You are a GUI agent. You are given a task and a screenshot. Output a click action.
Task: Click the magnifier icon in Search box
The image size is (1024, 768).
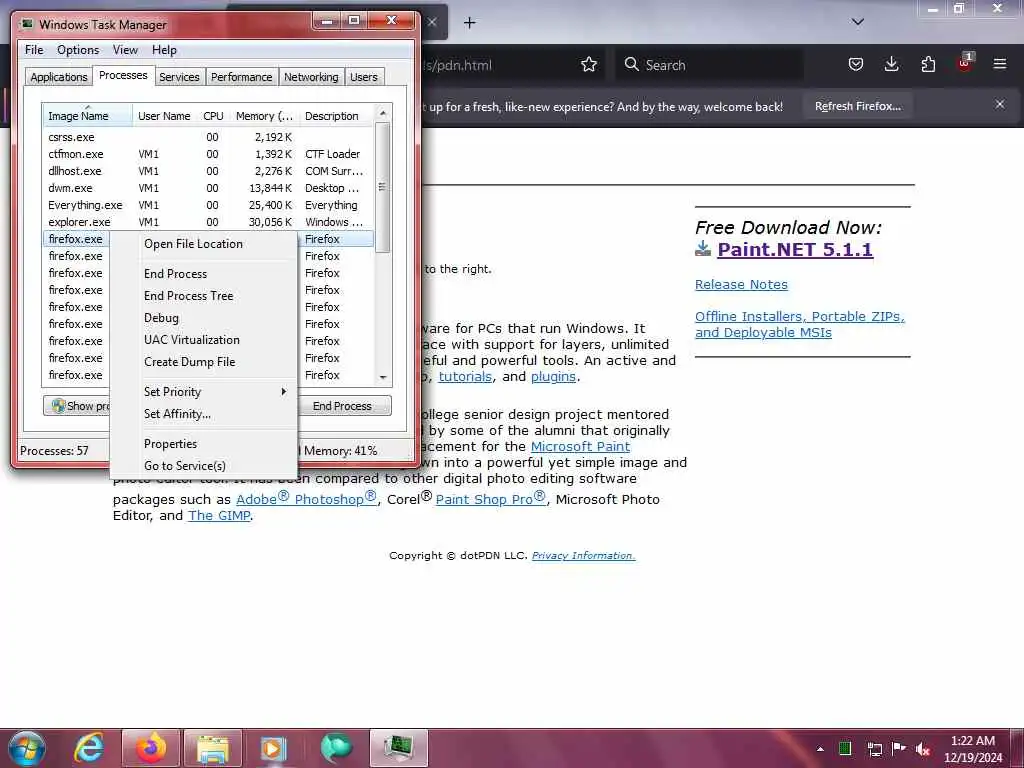[x=631, y=64]
